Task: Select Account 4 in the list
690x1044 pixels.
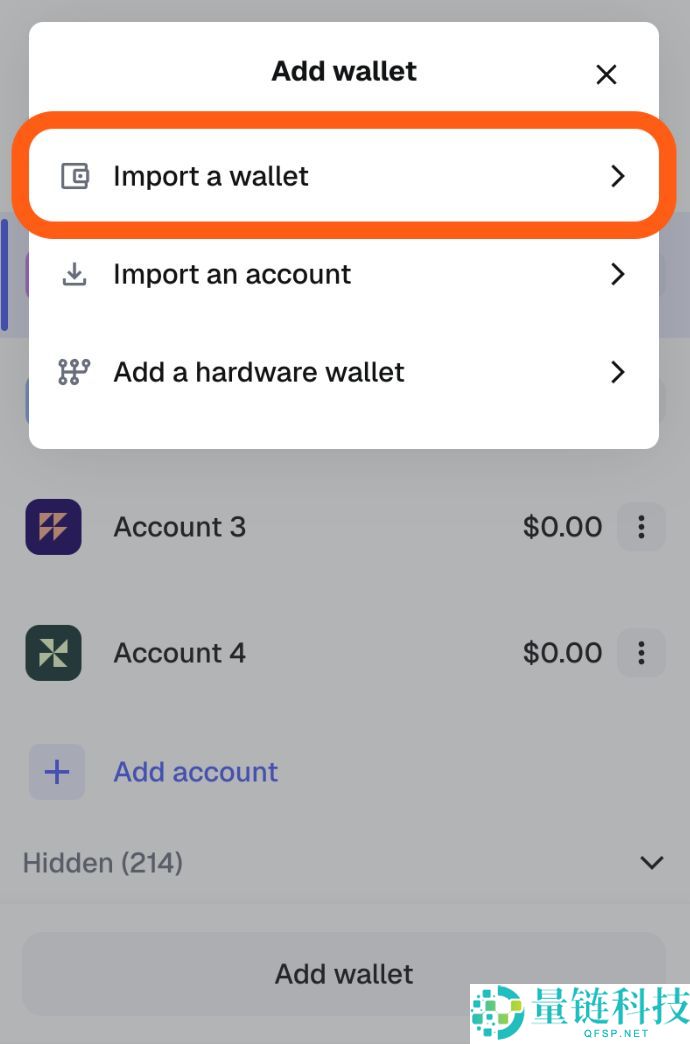Action: pyautogui.click(x=180, y=653)
